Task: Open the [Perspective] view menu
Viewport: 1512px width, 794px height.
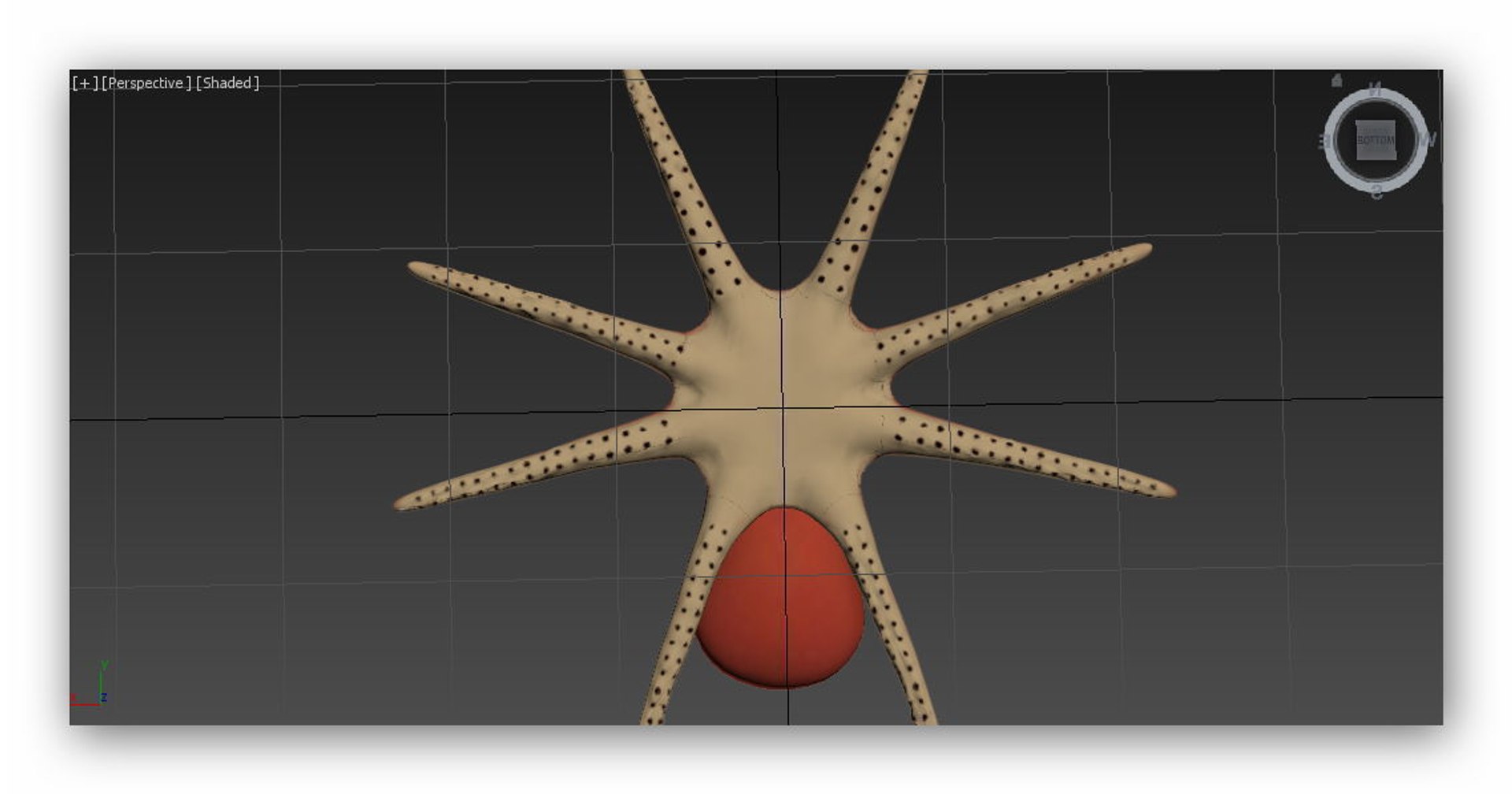Action: (146, 83)
